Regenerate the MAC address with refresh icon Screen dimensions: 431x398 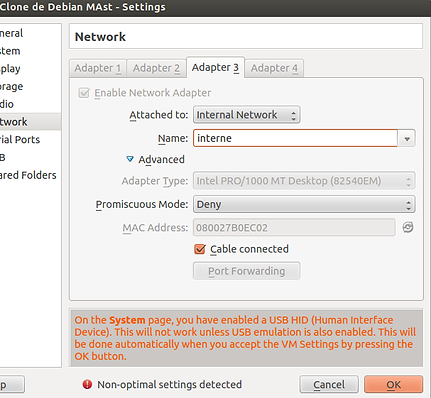coord(408,227)
